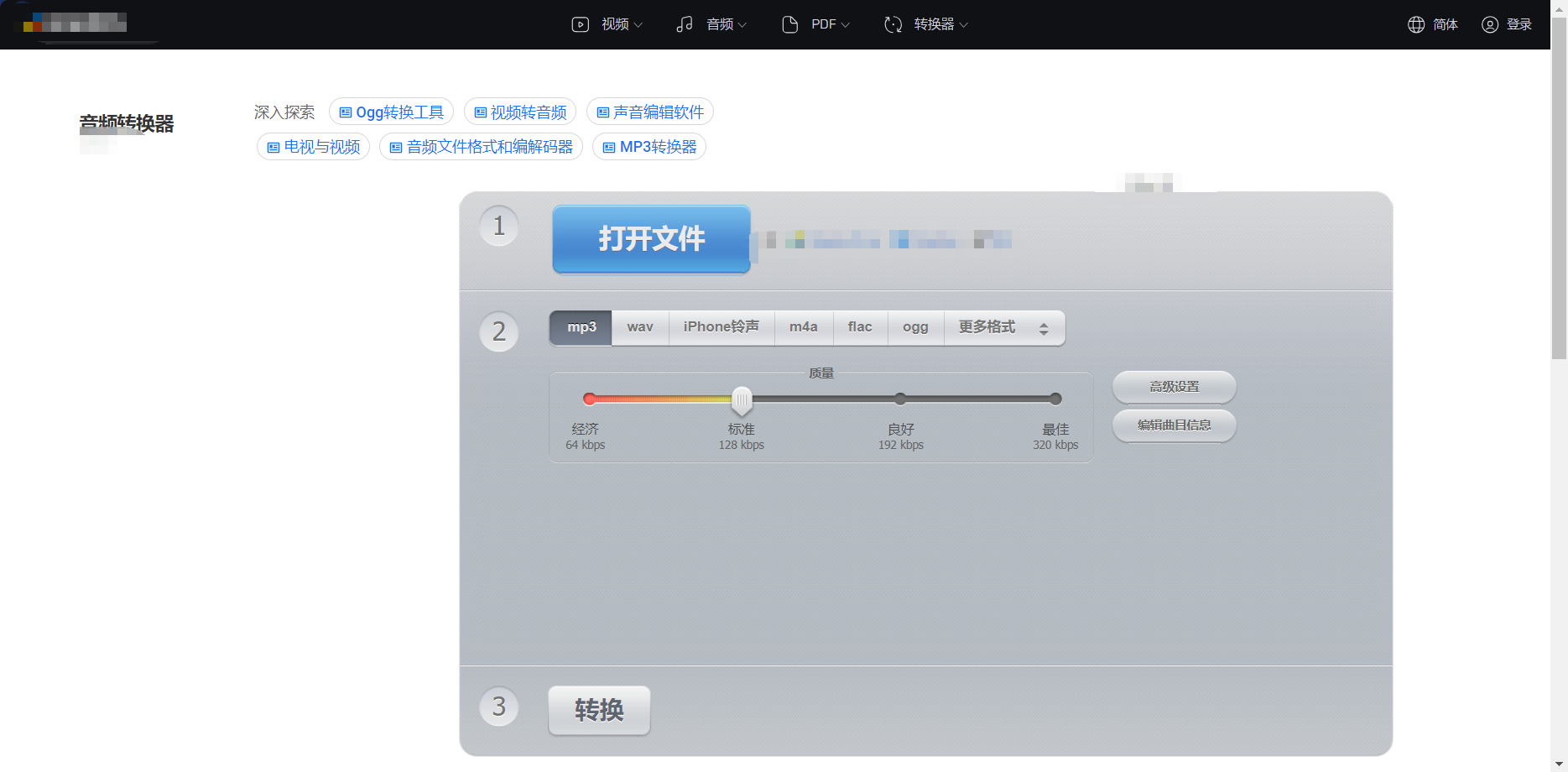1568x772 pixels.
Task: Select the m4a format tab
Action: (x=804, y=327)
